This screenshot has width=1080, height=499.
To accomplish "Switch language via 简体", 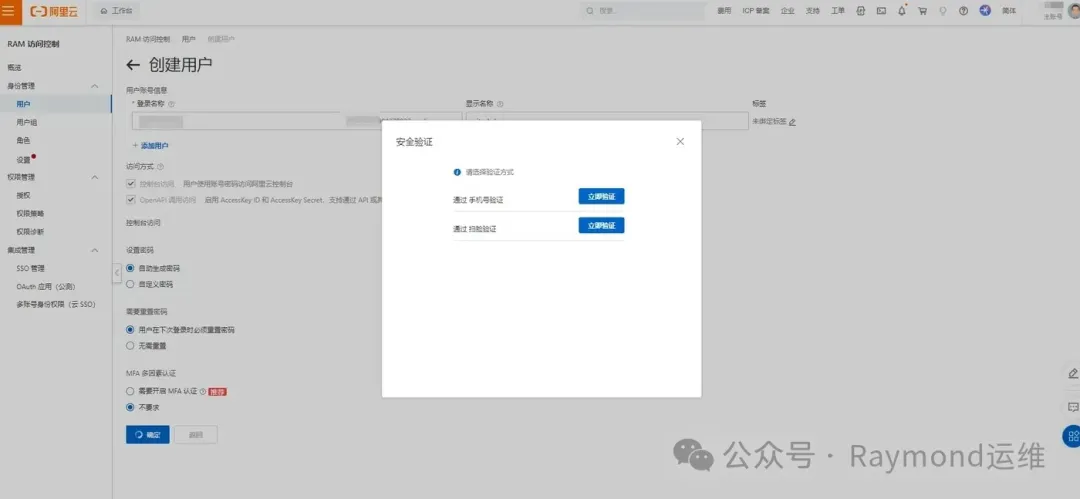I will tap(1008, 11).
